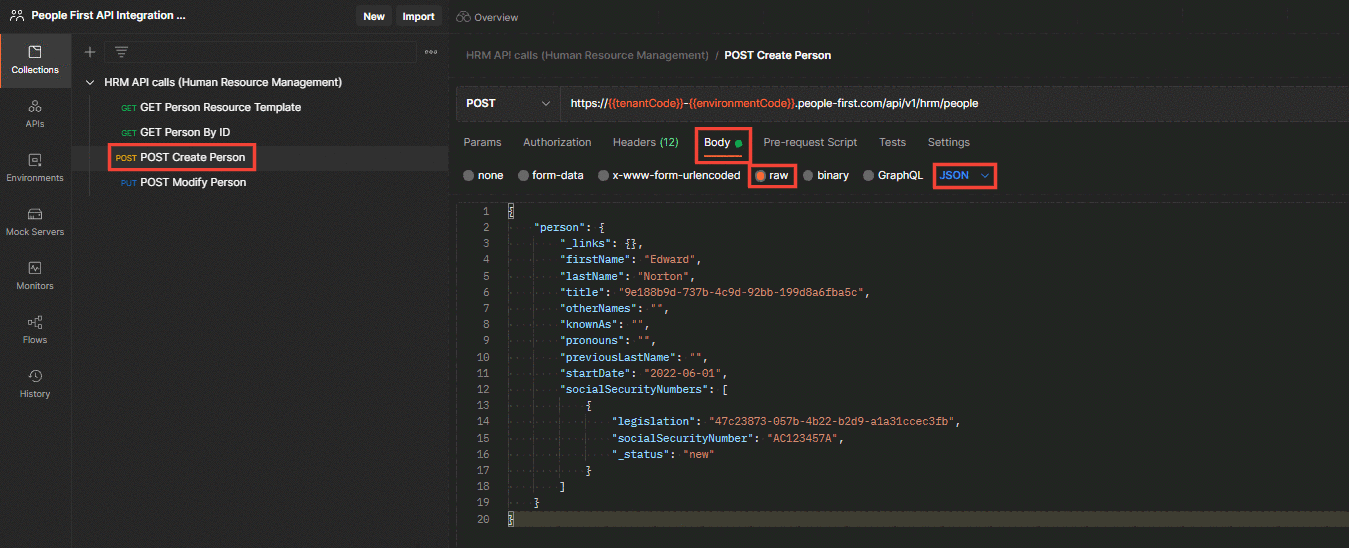Open the APIs sidebar panel
1349x548 pixels.
point(35,114)
